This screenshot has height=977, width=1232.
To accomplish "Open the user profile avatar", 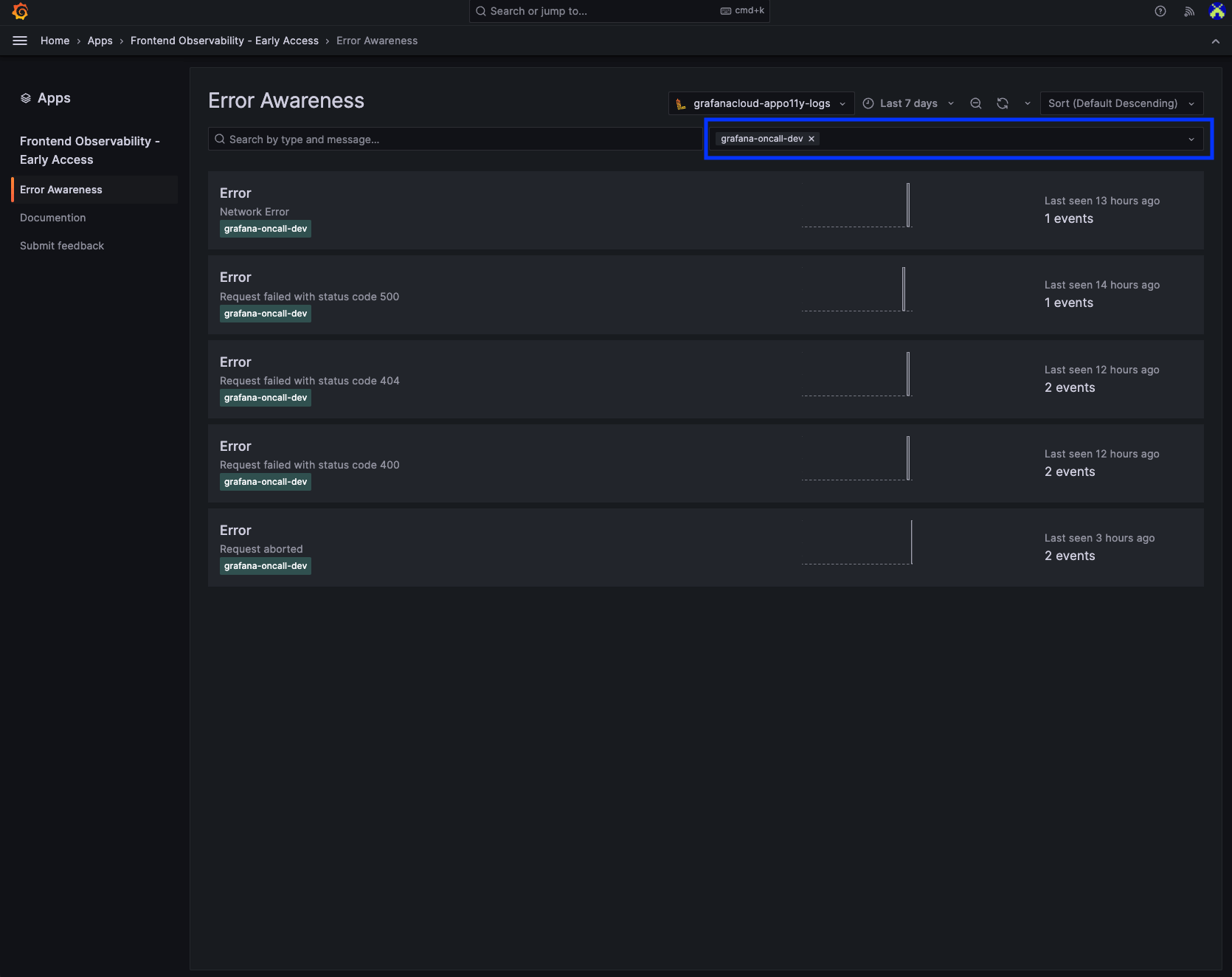I will click(x=1216, y=11).
